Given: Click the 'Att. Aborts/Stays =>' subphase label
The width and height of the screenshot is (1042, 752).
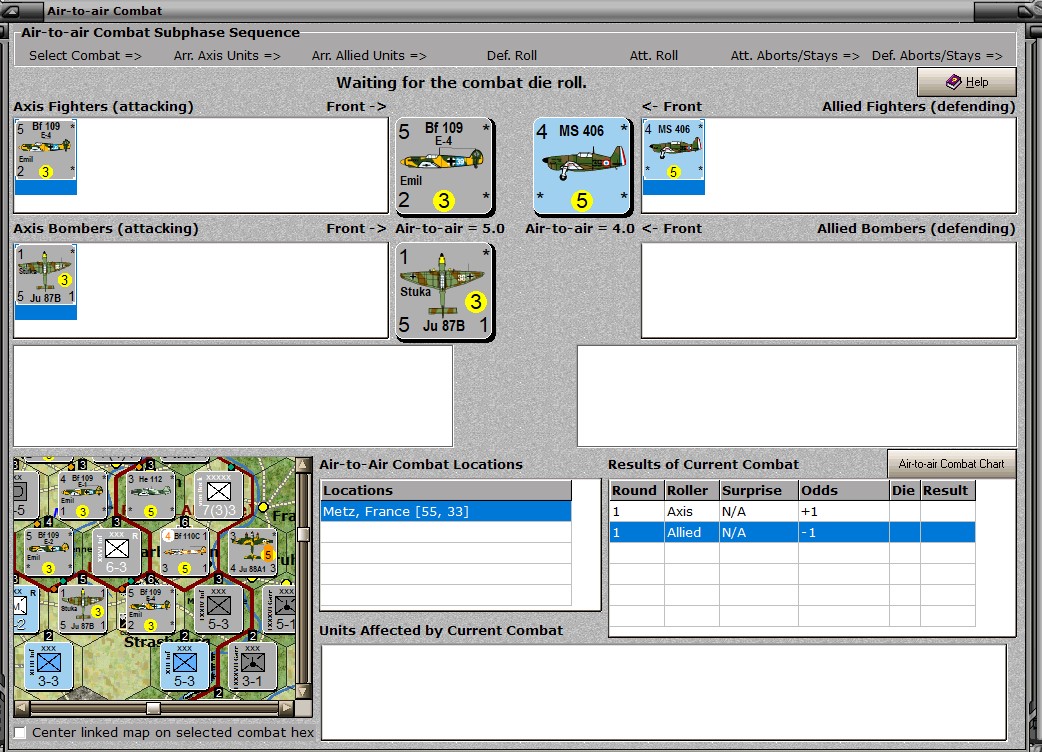Looking at the screenshot, I should point(795,56).
